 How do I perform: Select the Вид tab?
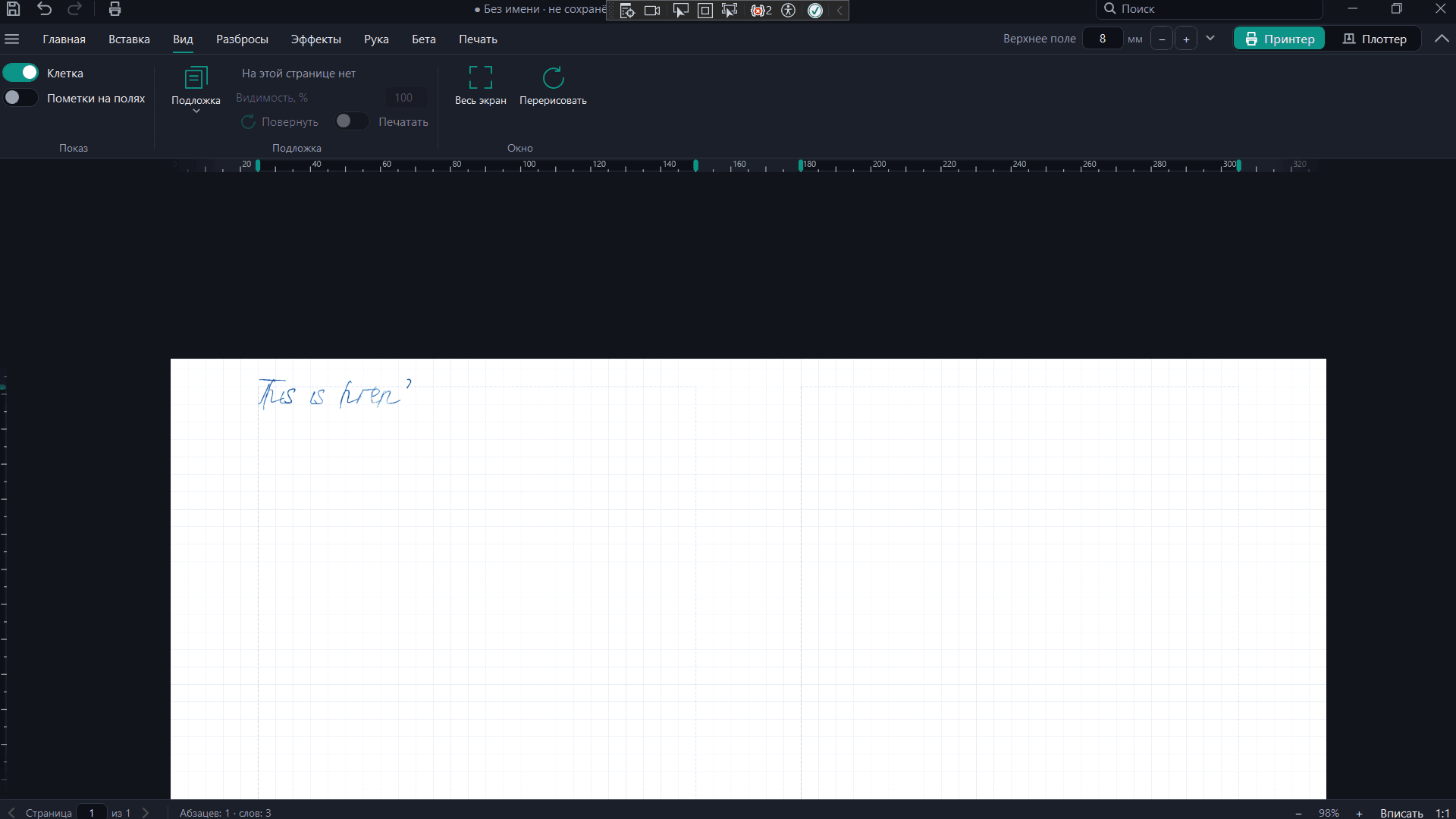pyautogui.click(x=183, y=39)
